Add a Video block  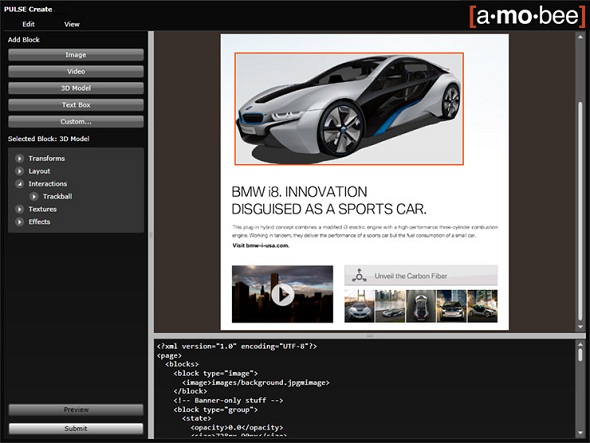(x=76, y=71)
